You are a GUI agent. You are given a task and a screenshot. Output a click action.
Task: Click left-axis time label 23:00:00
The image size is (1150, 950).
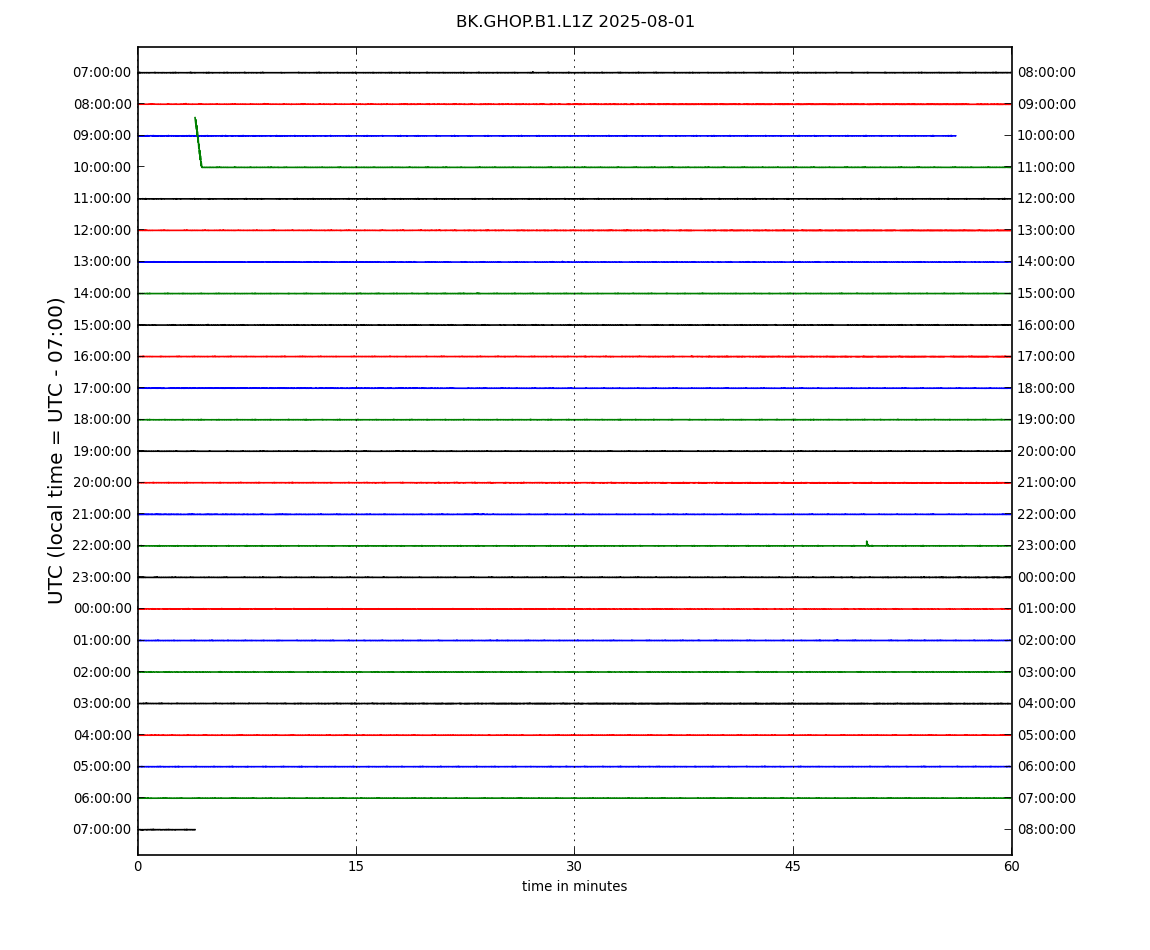coord(103,577)
